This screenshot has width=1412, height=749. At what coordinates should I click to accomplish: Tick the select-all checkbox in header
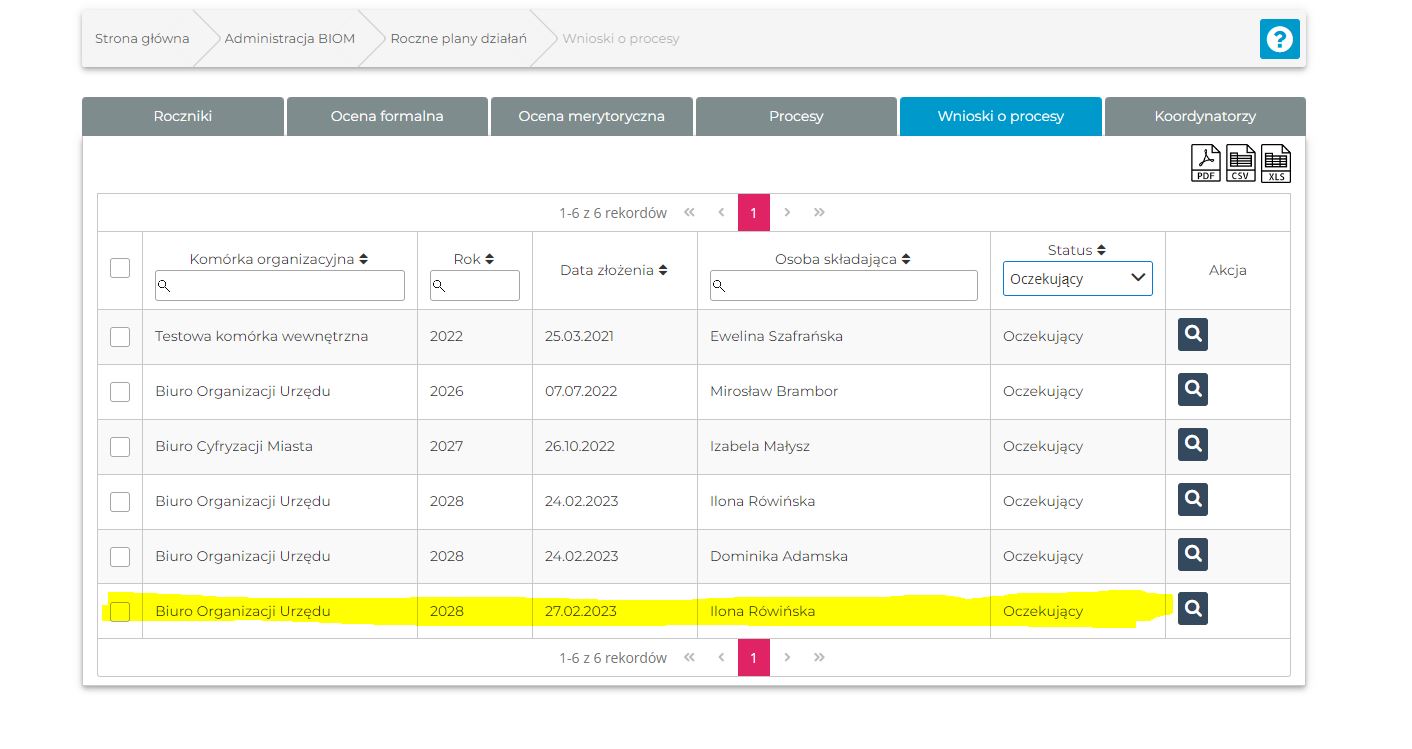[x=120, y=268]
